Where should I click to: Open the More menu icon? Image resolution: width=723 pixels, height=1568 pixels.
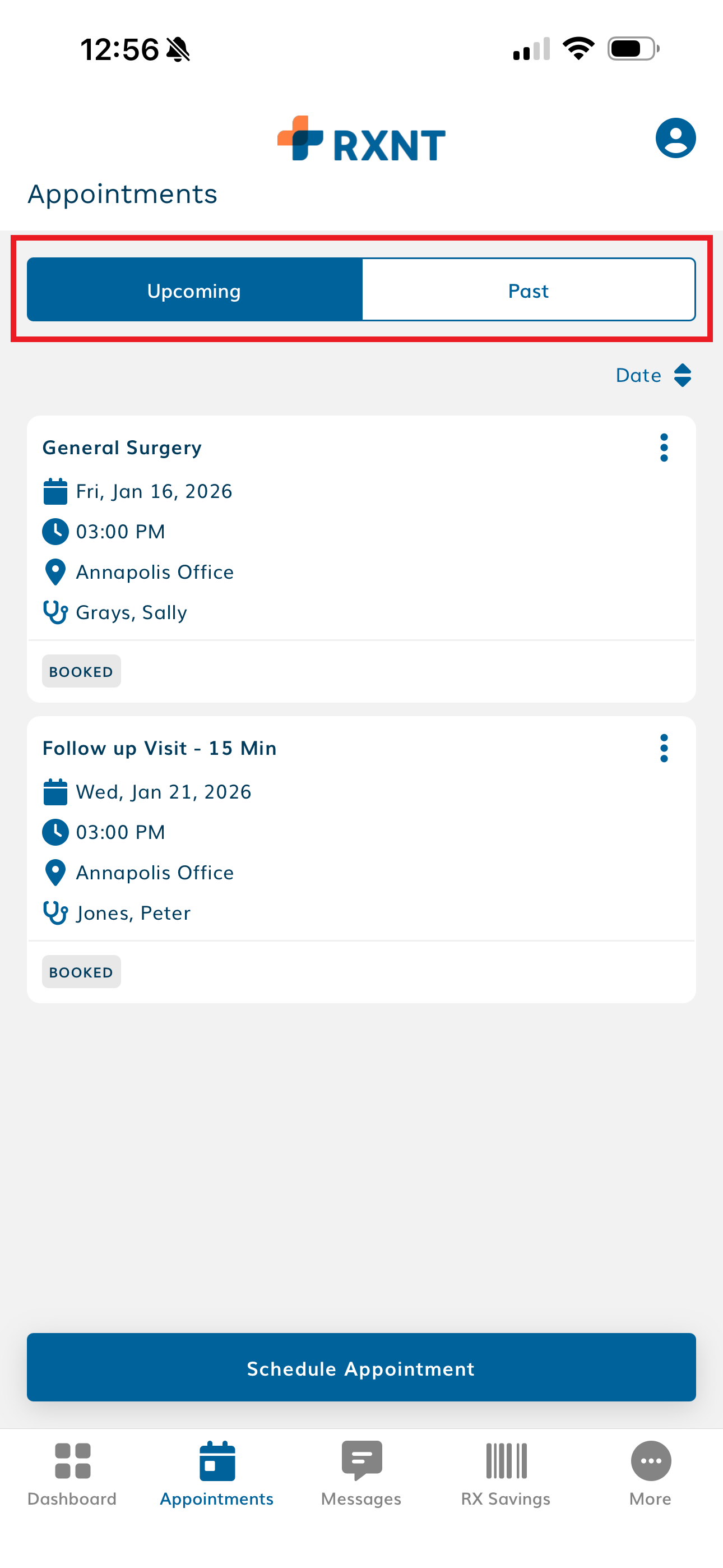click(651, 1460)
